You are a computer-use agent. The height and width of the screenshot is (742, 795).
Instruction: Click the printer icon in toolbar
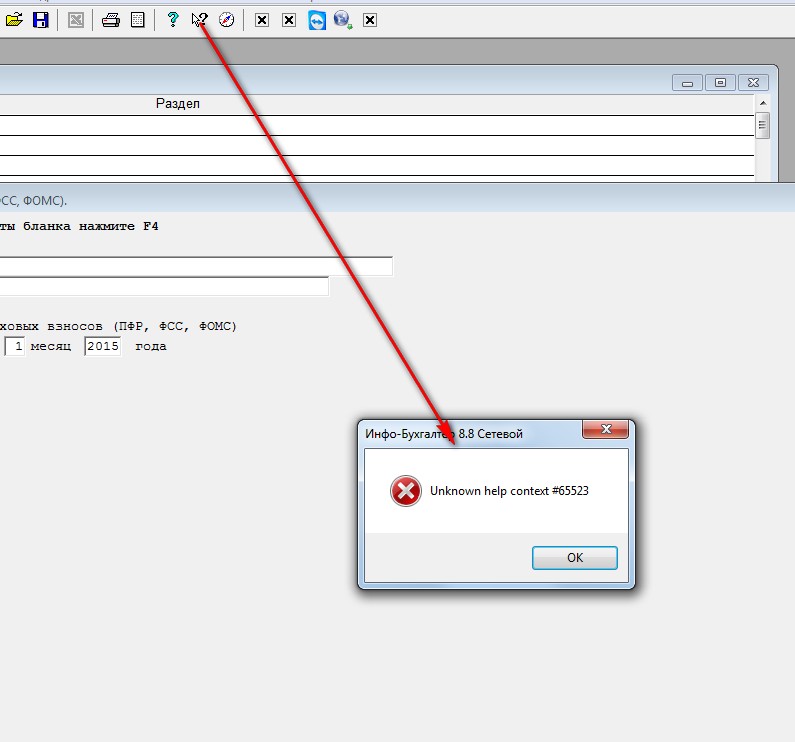pyautogui.click(x=111, y=20)
